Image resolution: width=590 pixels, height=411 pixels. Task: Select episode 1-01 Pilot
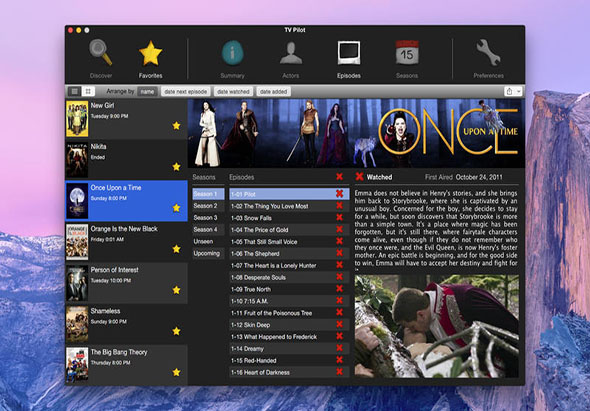click(289, 194)
